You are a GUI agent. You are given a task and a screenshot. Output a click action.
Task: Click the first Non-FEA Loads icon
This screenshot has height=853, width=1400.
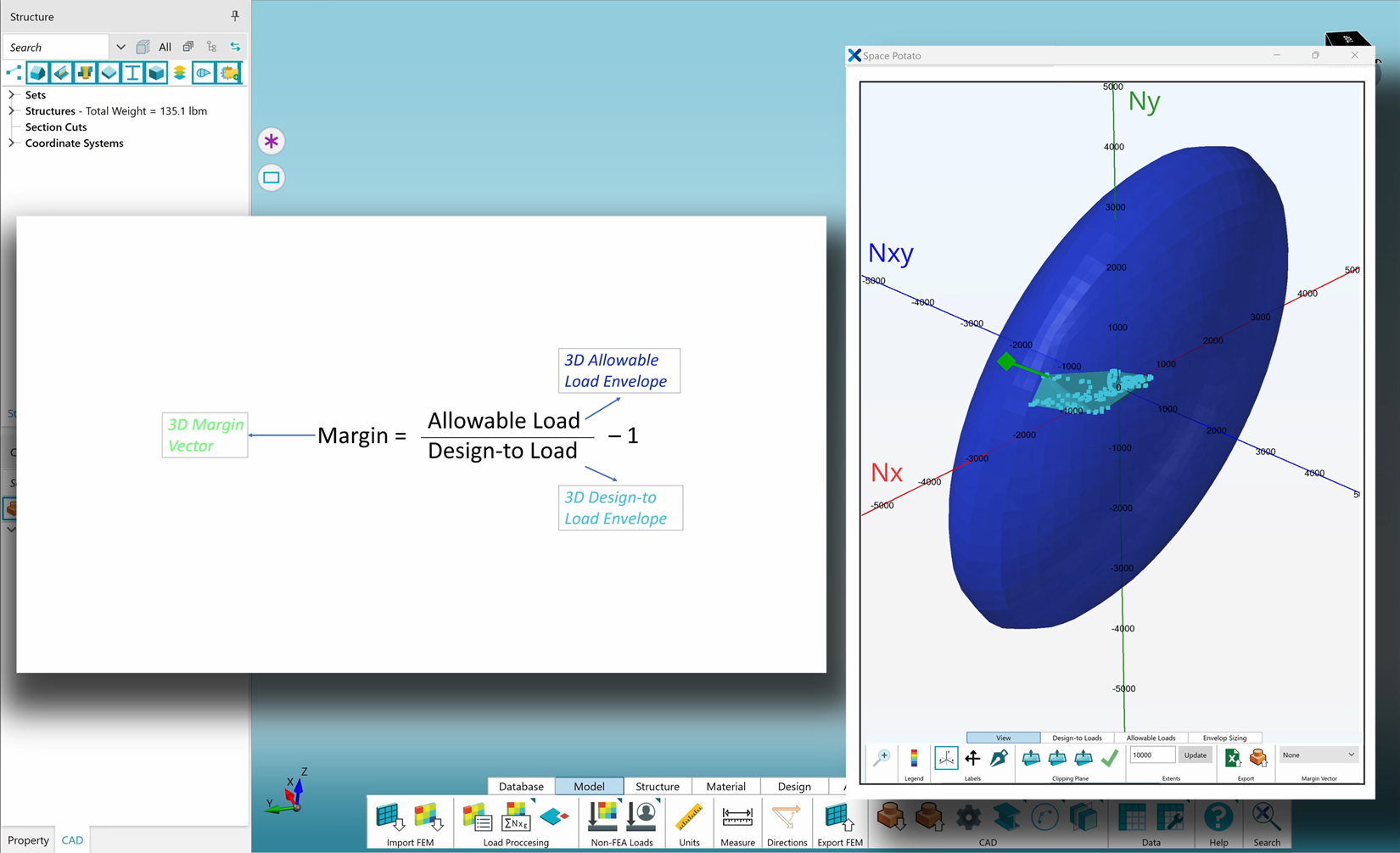602,817
